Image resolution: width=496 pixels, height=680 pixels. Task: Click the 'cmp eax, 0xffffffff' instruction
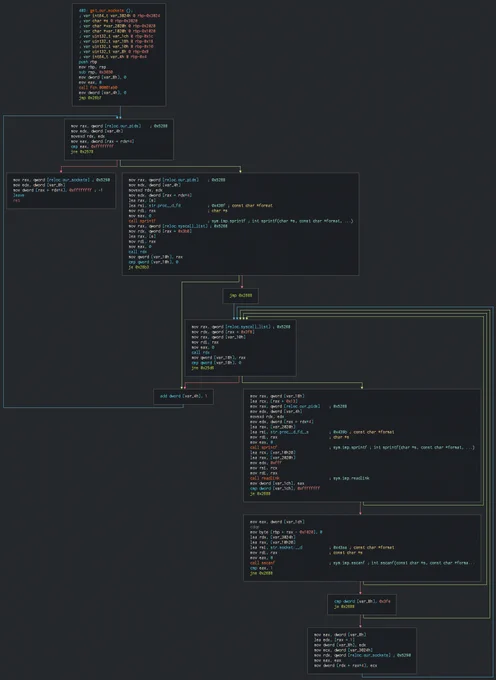pyautogui.click(x=92, y=147)
